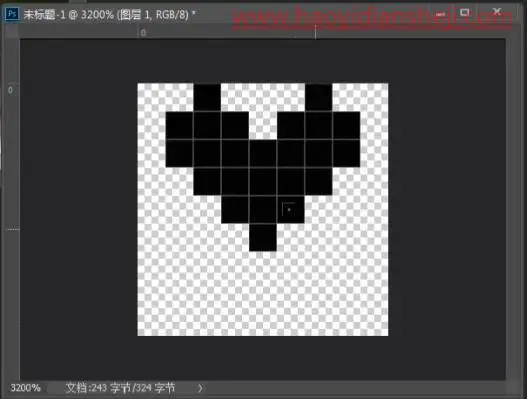Click leftmost pixel of heart's full seven-pixel row
Viewport: 527px width, 399px height.
(179, 153)
